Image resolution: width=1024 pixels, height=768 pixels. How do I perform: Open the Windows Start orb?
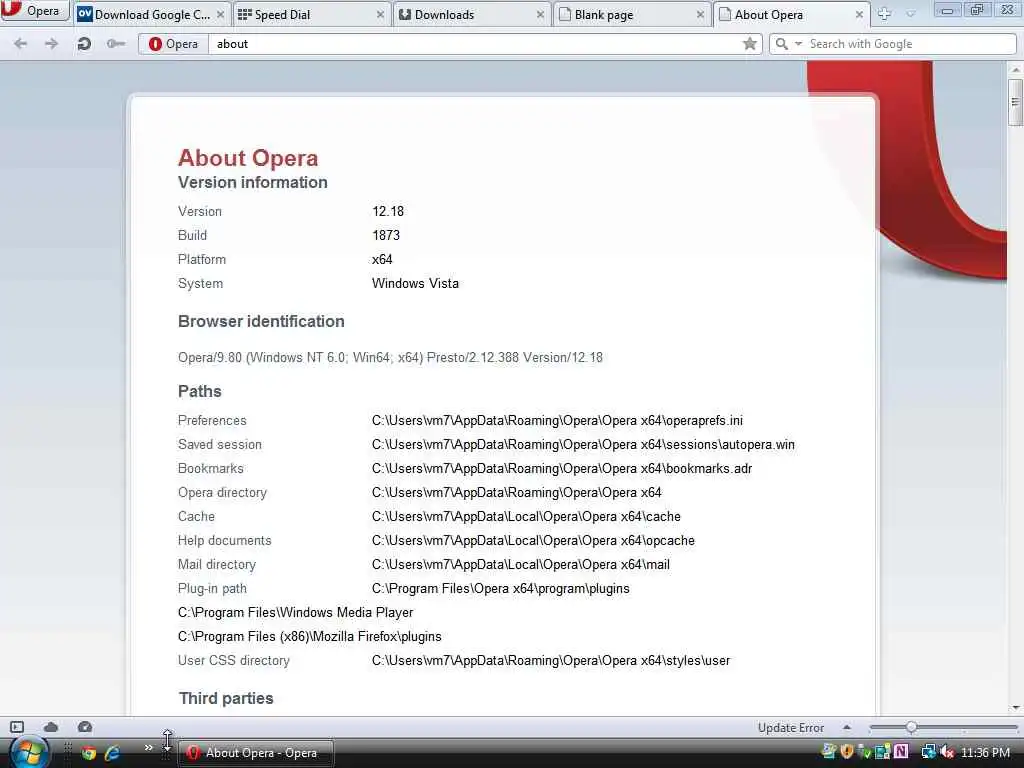coord(29,752)
